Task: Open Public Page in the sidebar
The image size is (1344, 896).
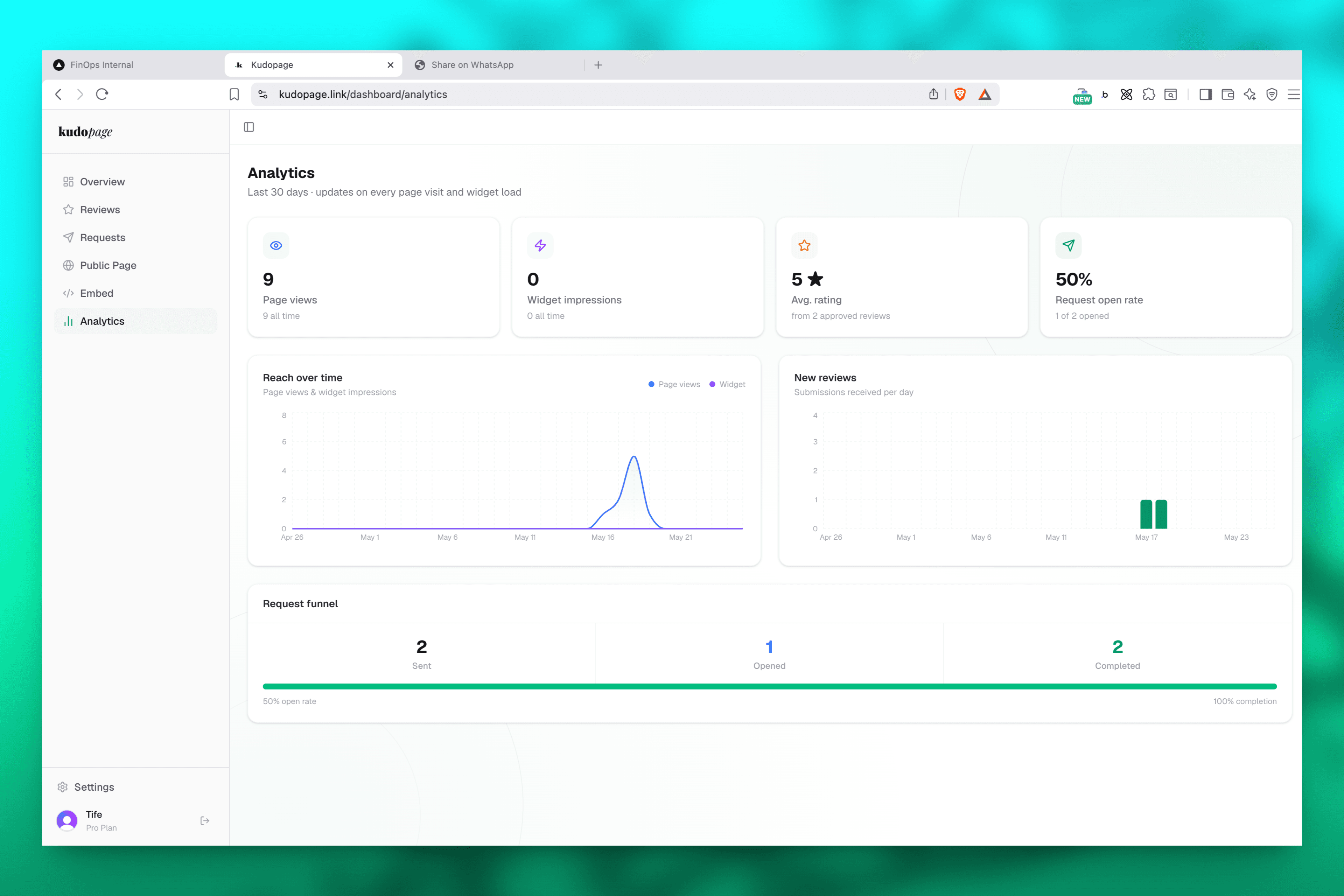Action: 135,265
